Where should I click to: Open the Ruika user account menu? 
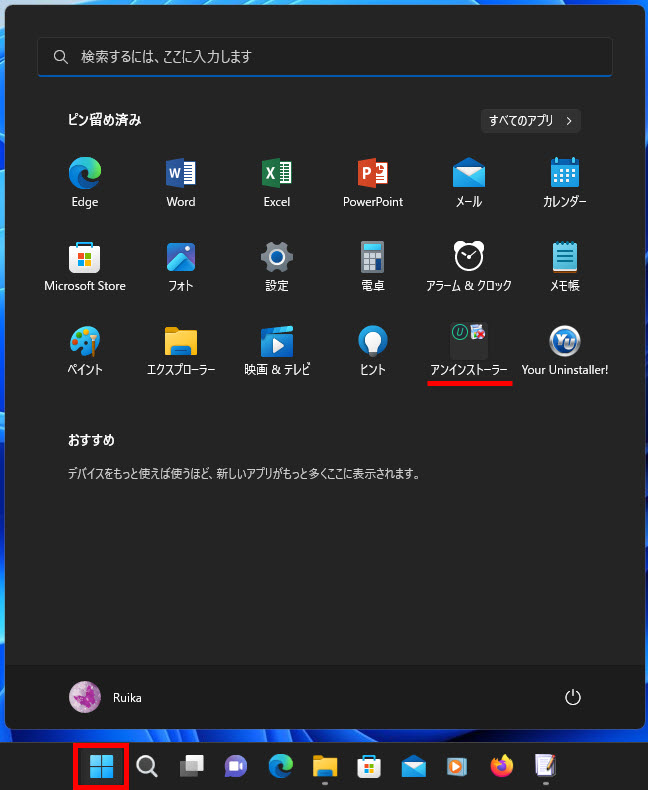point(106,697)
